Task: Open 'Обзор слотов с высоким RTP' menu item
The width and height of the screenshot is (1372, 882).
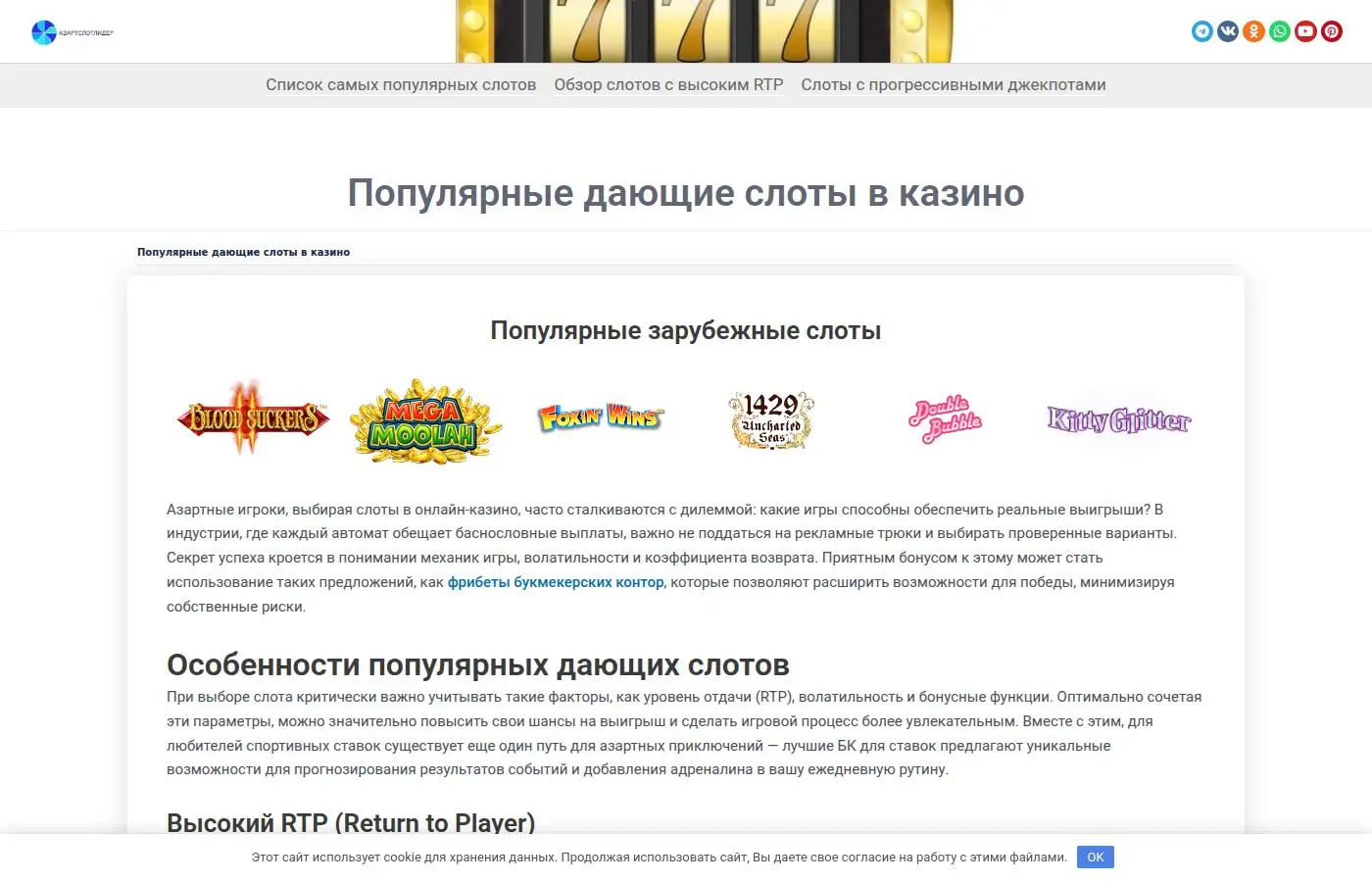Action: (x=668, y=85)
